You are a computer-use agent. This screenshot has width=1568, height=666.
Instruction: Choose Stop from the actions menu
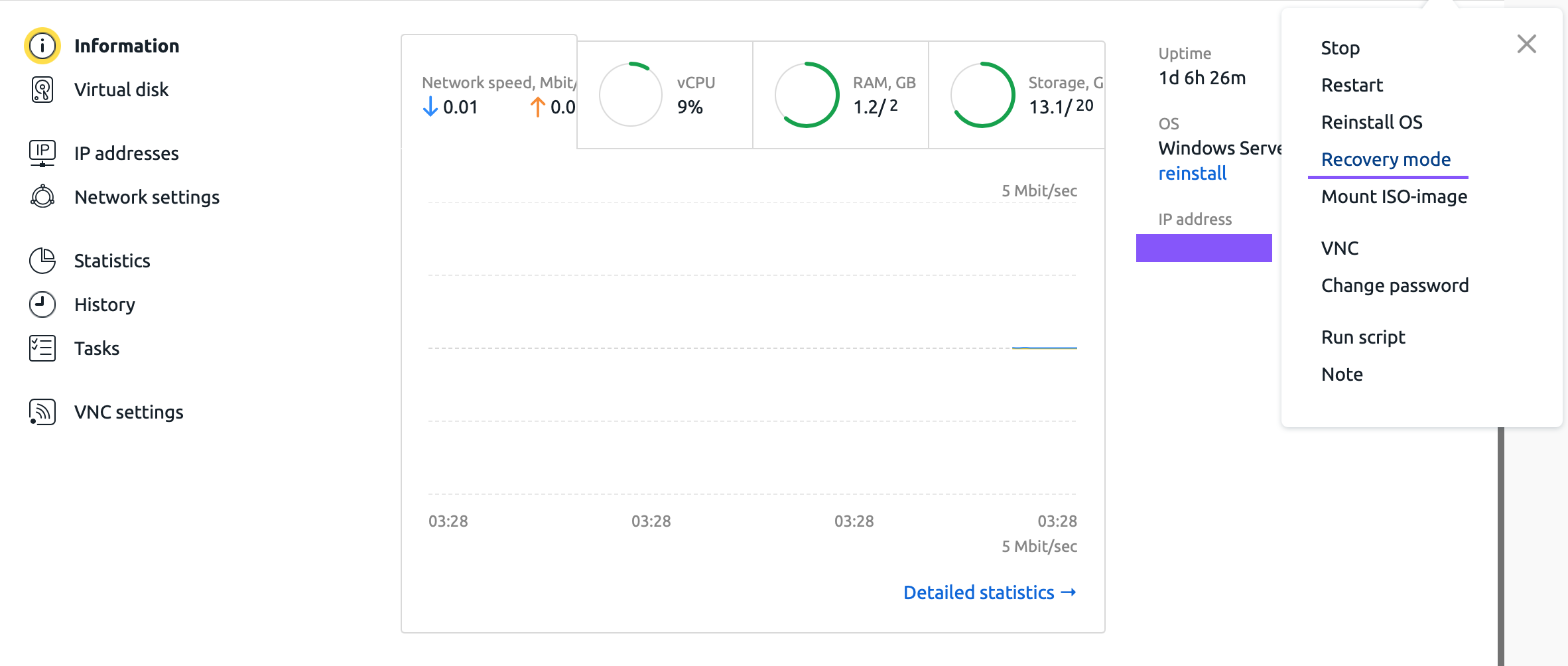tap(1340, 48)
